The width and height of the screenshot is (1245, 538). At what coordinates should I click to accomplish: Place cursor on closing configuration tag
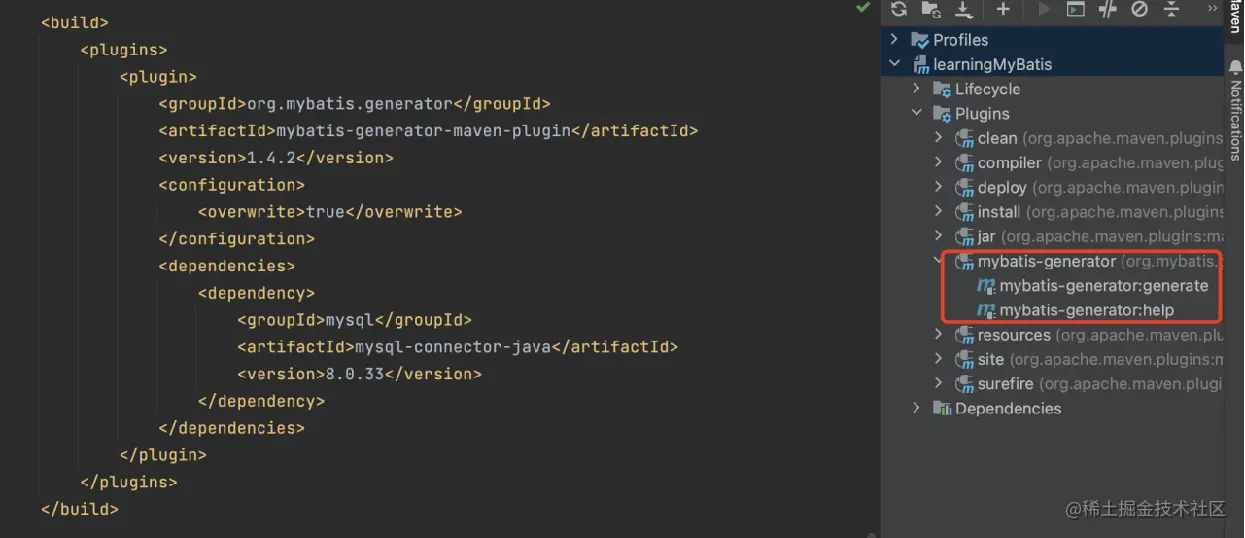pos(236,239)
